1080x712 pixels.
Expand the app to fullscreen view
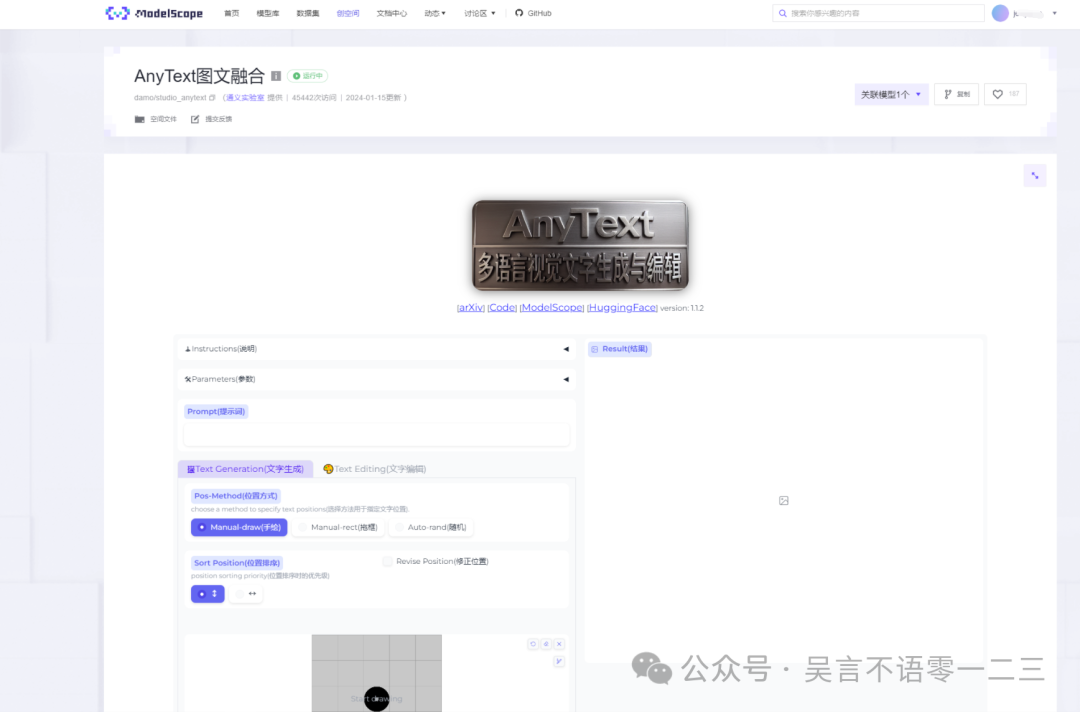click(x=1034, y=174)
